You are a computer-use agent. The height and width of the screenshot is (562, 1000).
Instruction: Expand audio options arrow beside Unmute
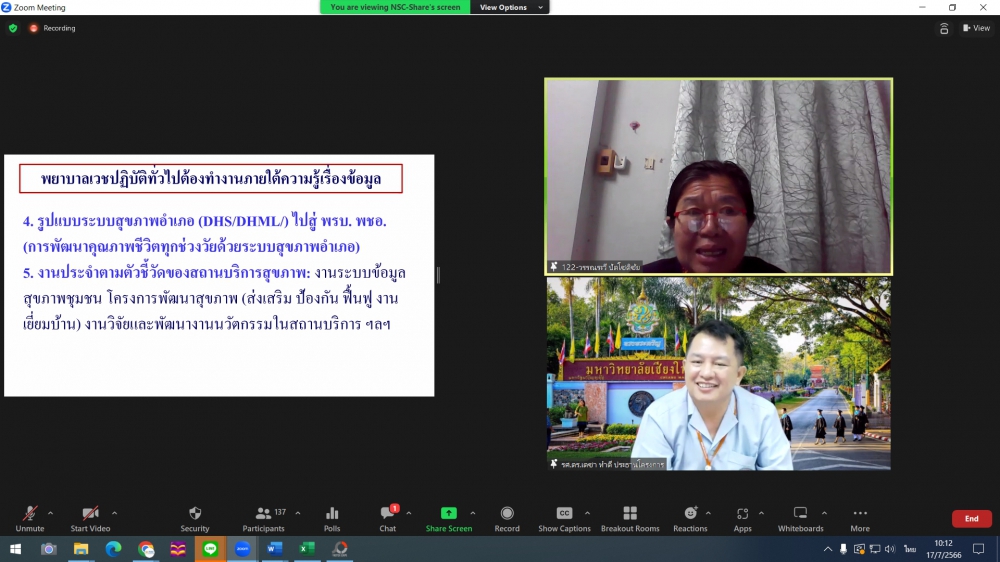click(x=54, y=513)
